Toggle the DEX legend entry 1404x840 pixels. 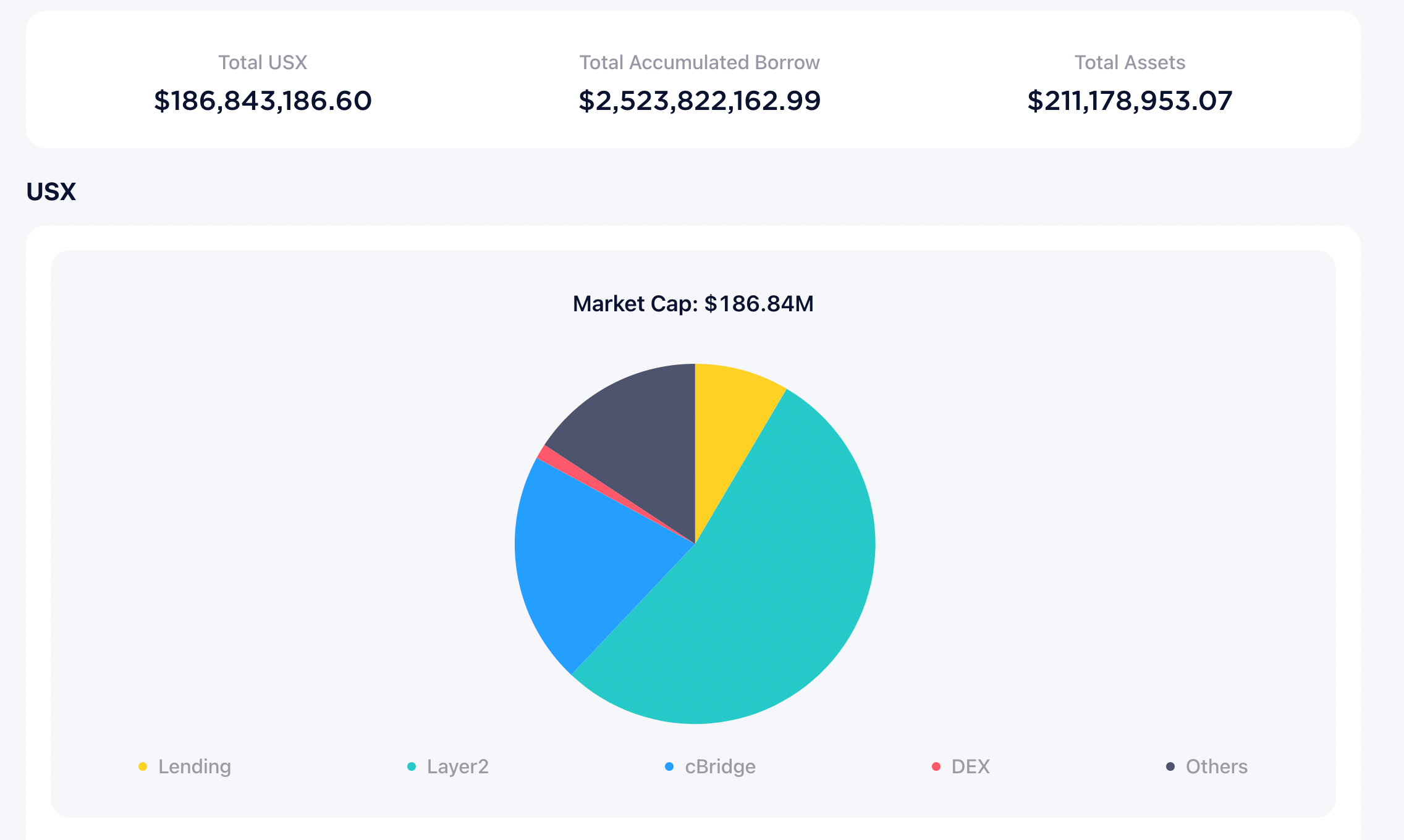tap(961, 766)
